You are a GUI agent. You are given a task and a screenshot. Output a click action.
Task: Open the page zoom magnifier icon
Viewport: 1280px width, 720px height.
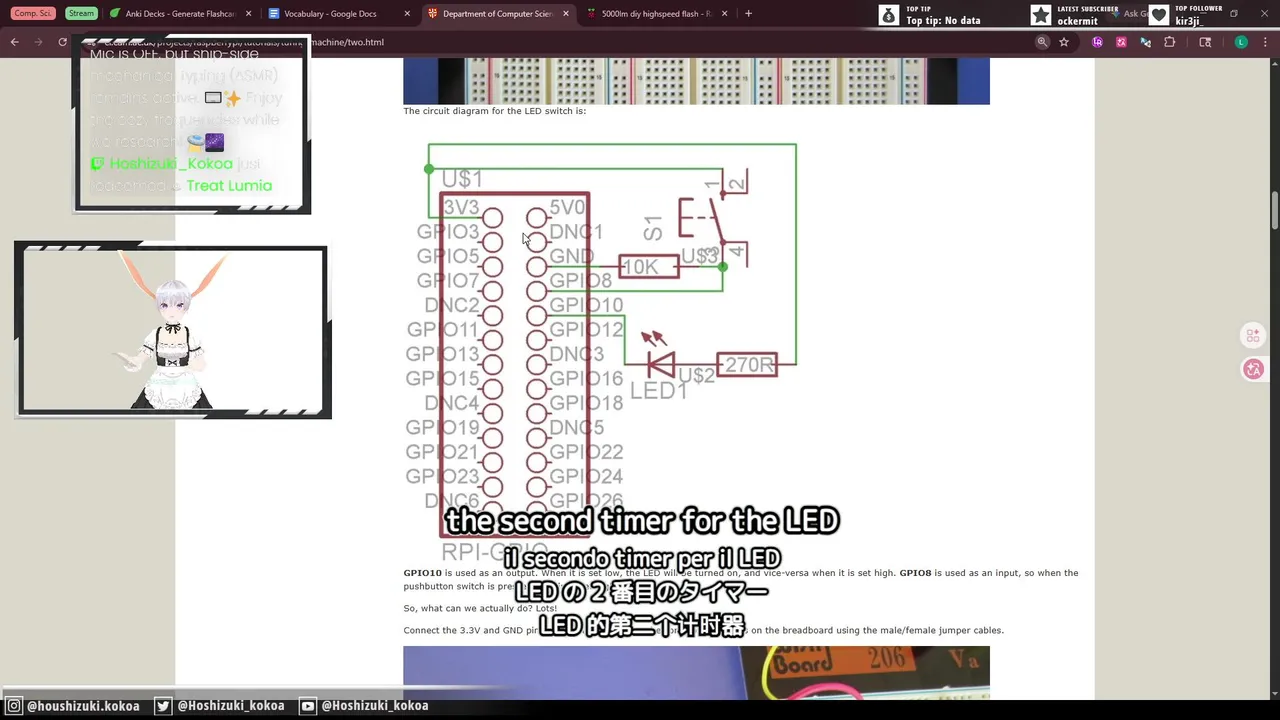[x=1042, y=42]
